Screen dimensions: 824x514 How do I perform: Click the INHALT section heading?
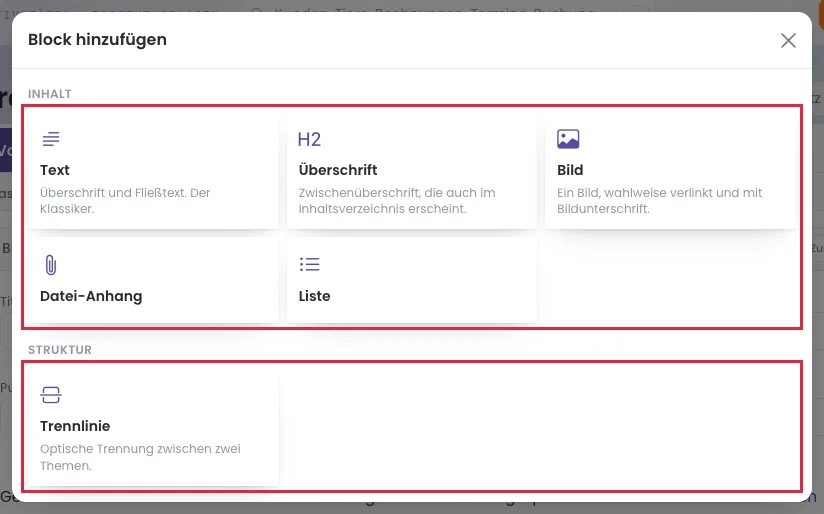(50, 94)
